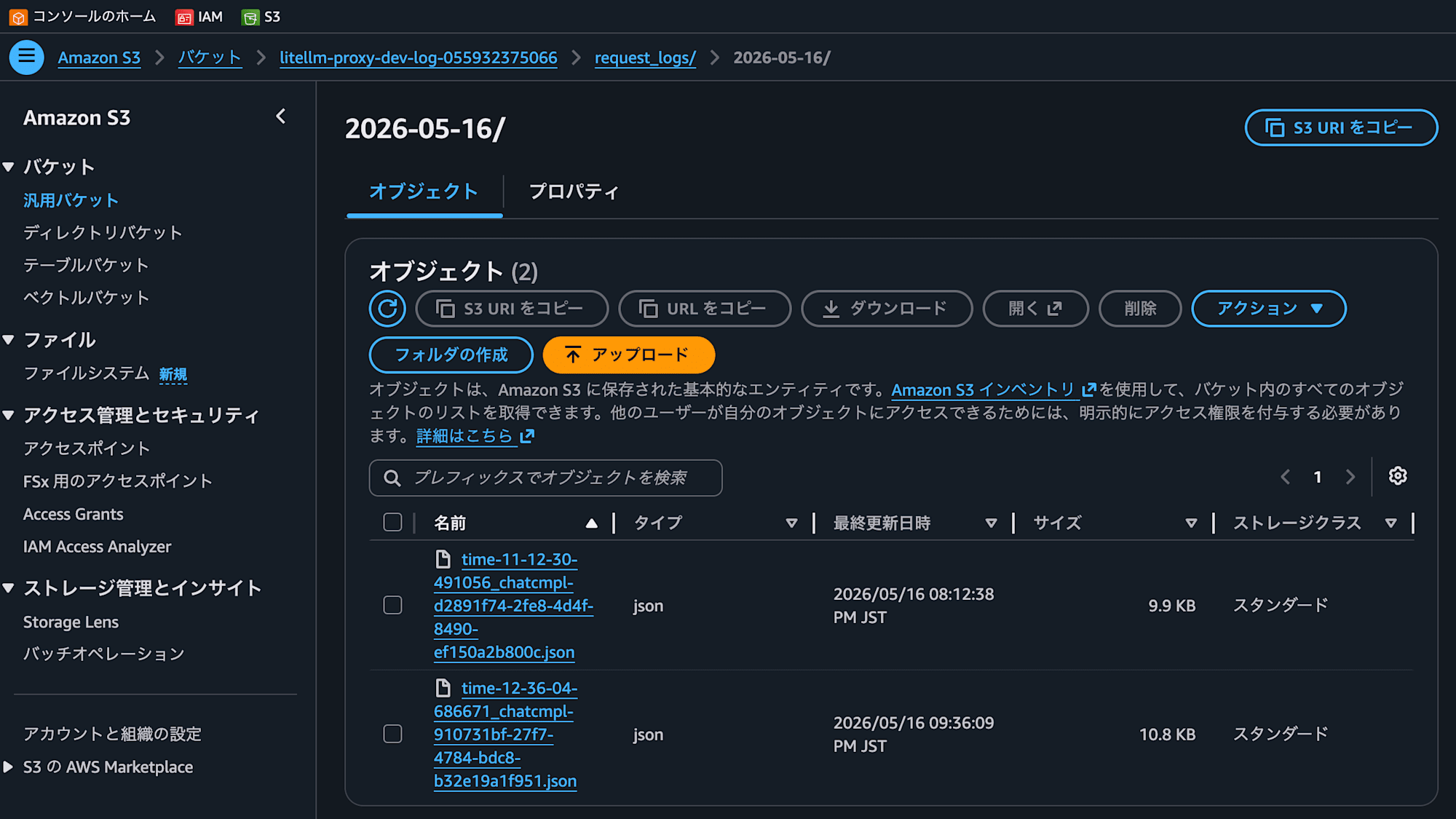Collapse アクセス管理とセキュリティ section
The height and width of the screenshot is (819, 1456).
tap(9, 415)
